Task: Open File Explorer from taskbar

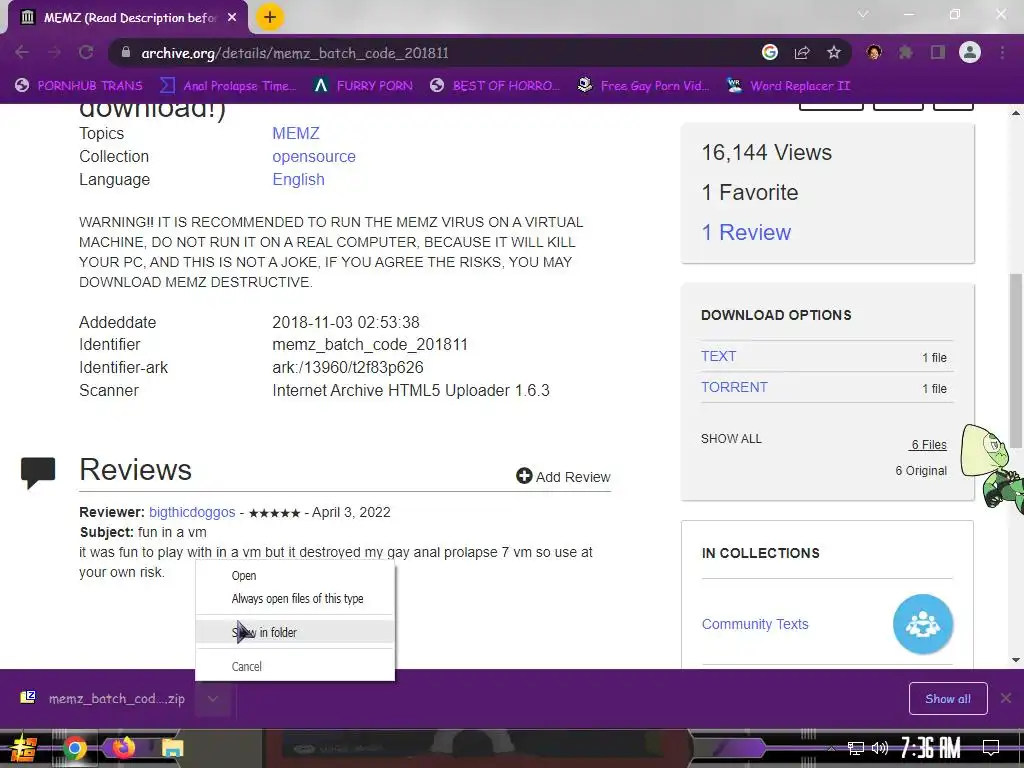Action: coord(172,748)
